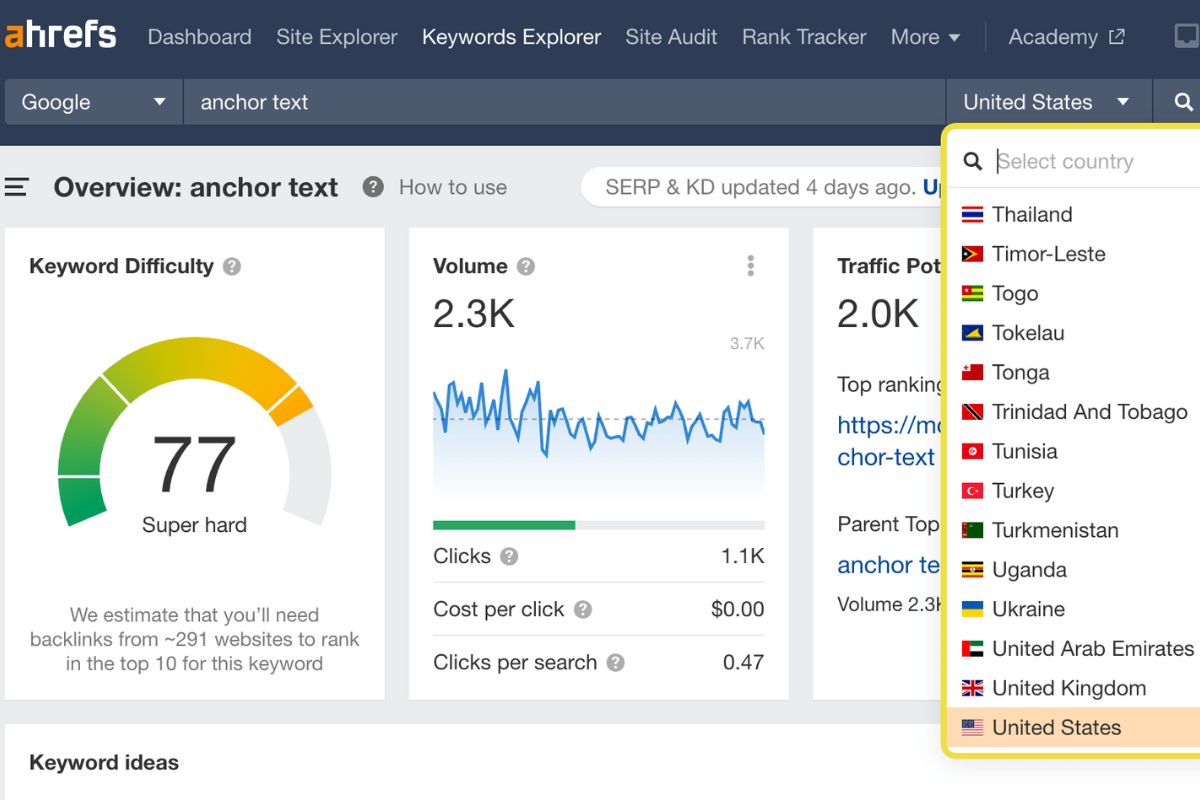The width and height of the screenshot is (1200, 800).
Task: Open the hamburger menu beside Overview
Action: 17,187
